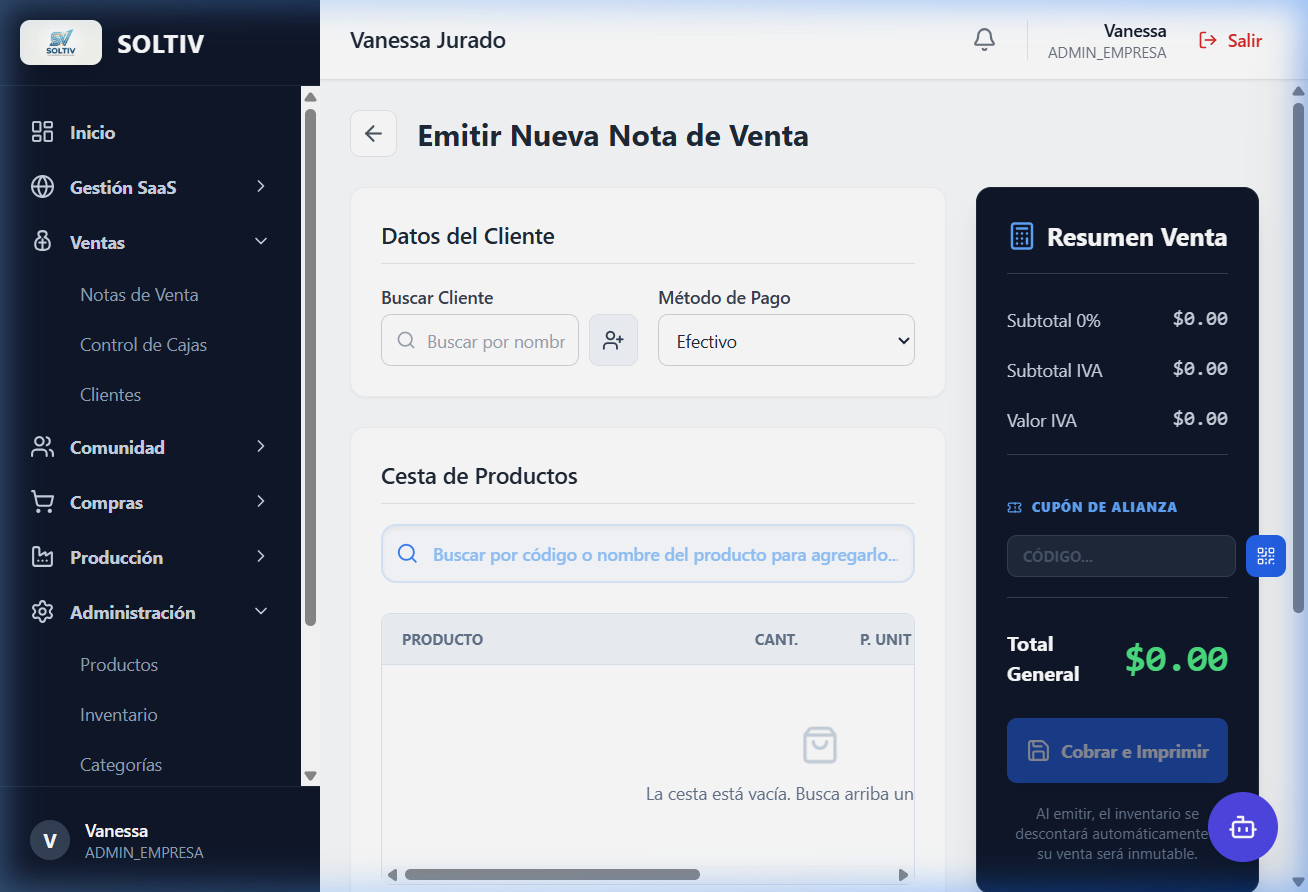The height and width of the screenshot is (892, 1308).
Task: Open the Método de Pago dropdown
Action: pos(786,341)
